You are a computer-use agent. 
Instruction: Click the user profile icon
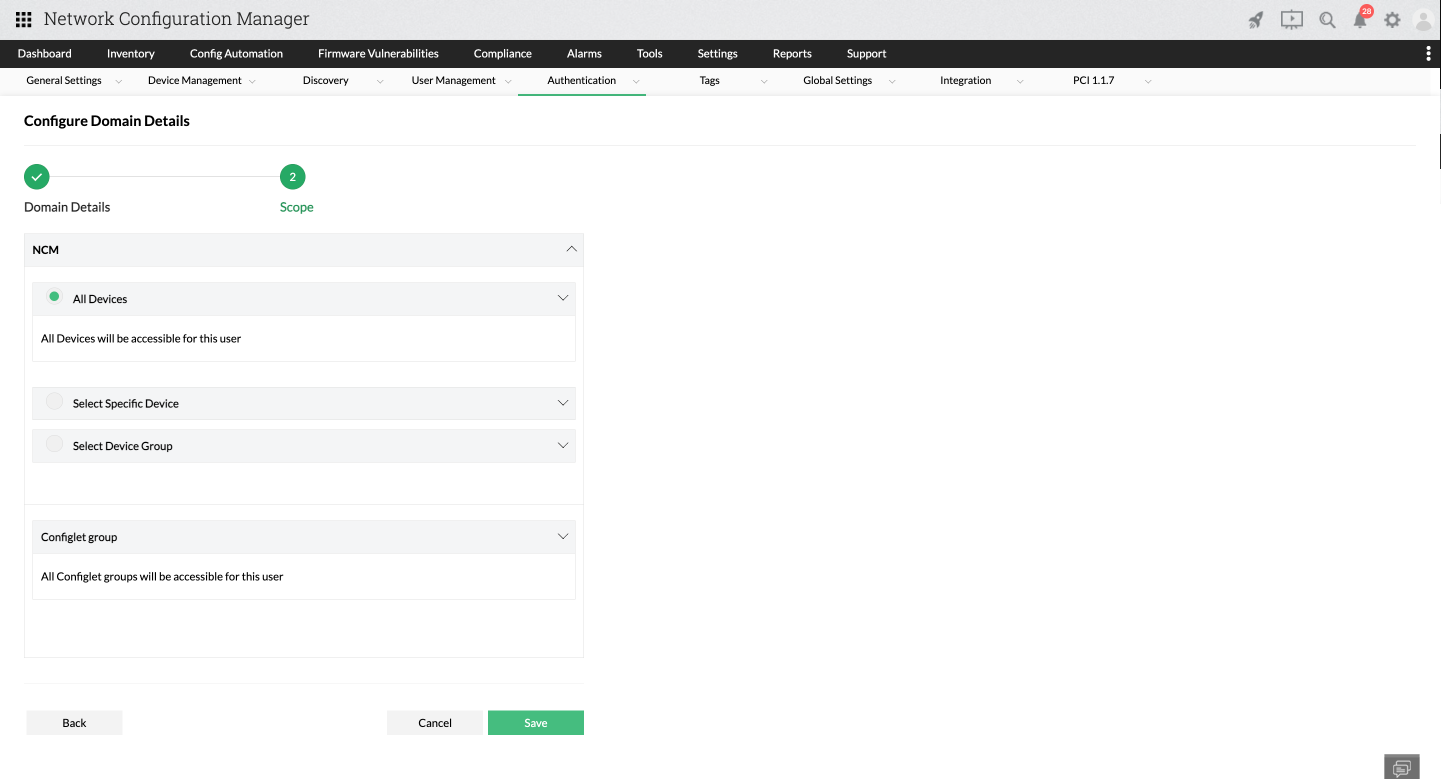[x=1424, y=20]
